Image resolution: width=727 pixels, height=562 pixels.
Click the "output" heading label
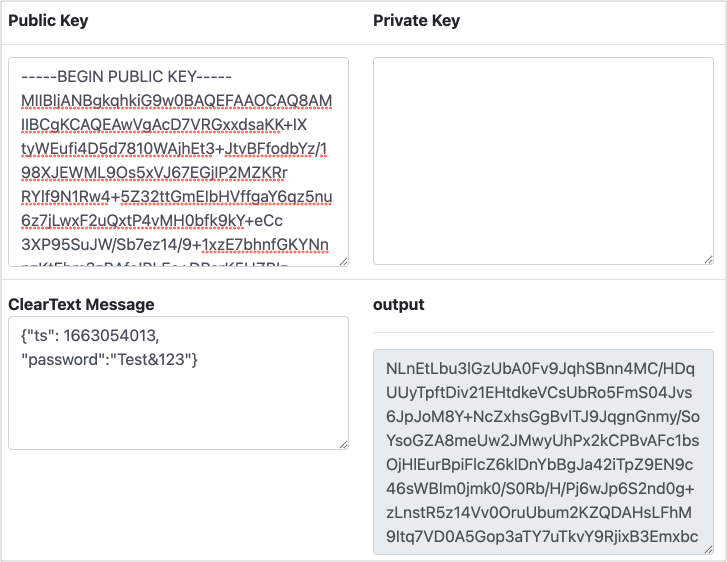pyautogui.click(x=398, y=304)
